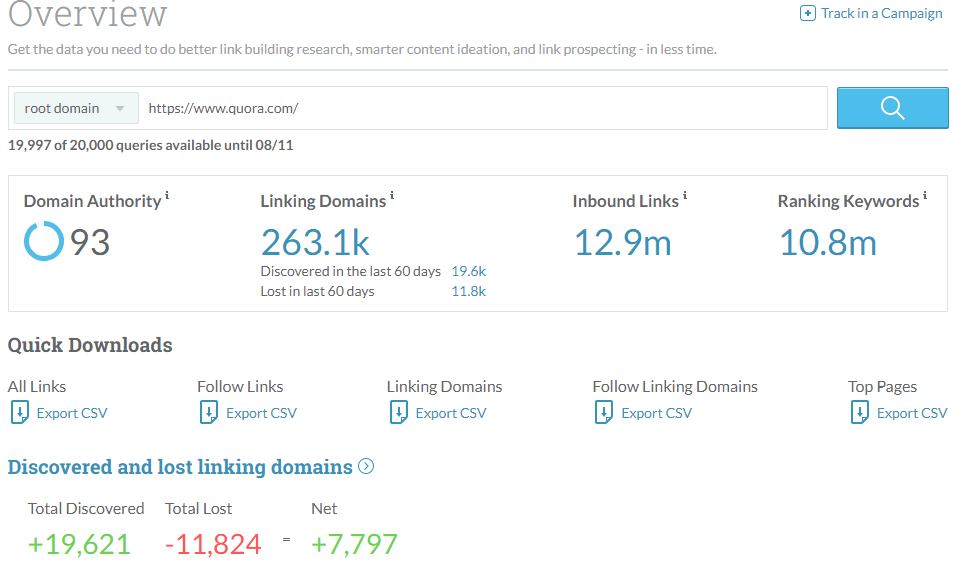Show the Linking Domains info tooltip
The height and width of the screenshot is (585, 969).
pos(392,197)
